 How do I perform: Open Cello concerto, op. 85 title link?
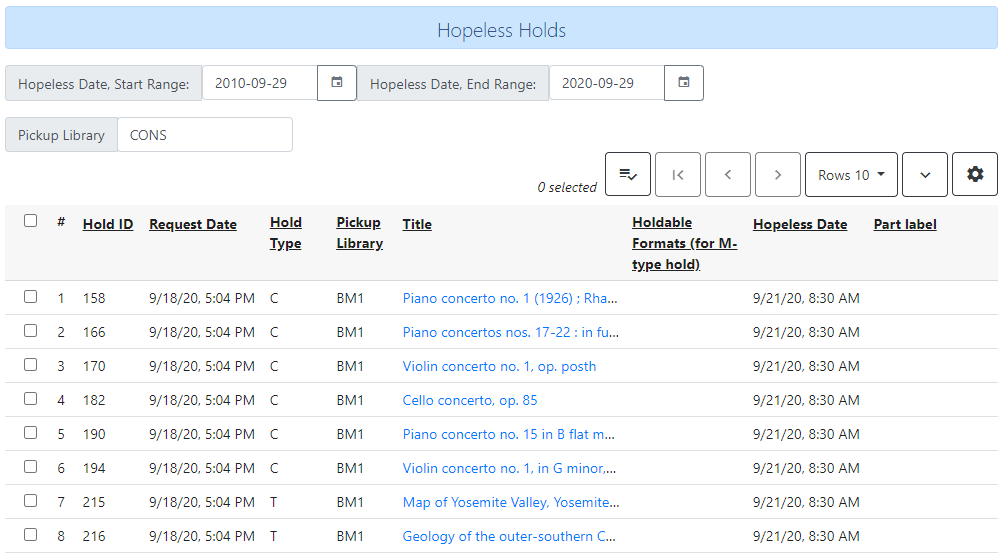[470, 400]
